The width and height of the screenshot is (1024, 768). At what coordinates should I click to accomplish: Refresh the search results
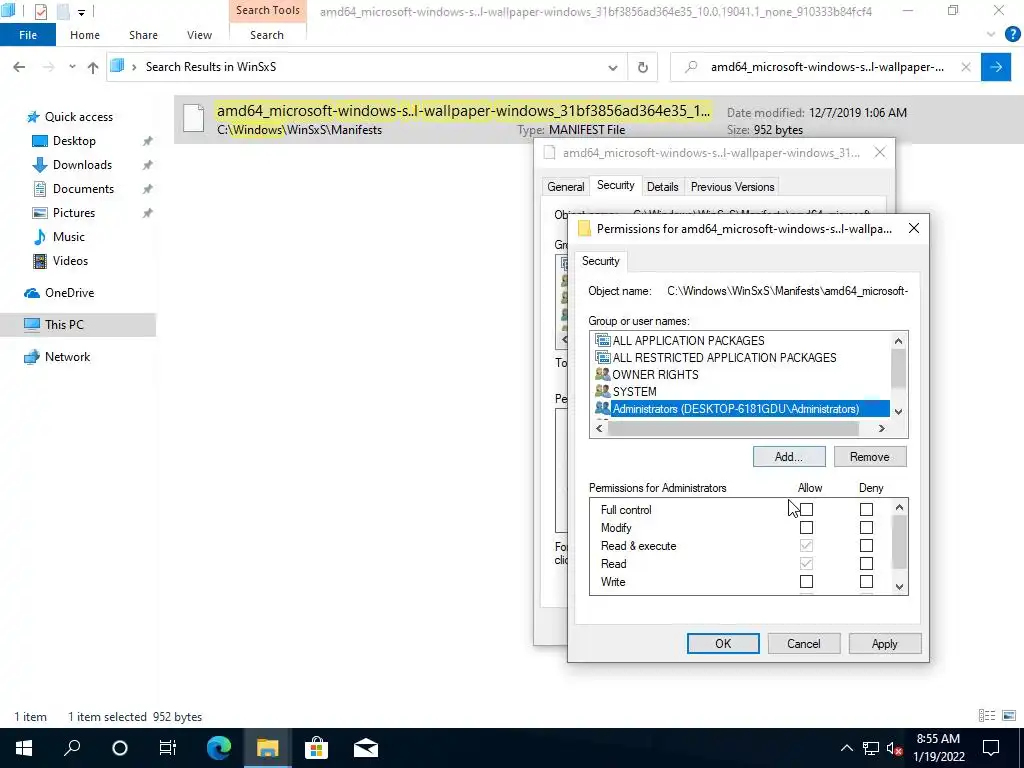click(x=643, y=67)
